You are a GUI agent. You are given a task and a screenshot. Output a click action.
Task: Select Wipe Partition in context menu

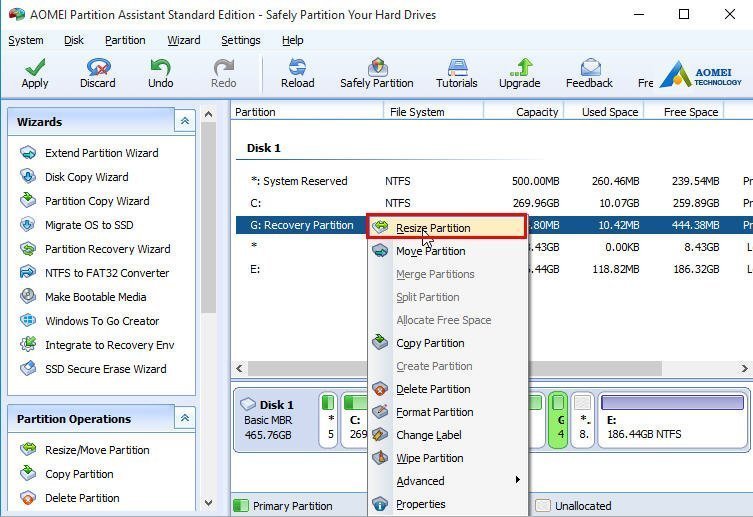coord(448,458)
